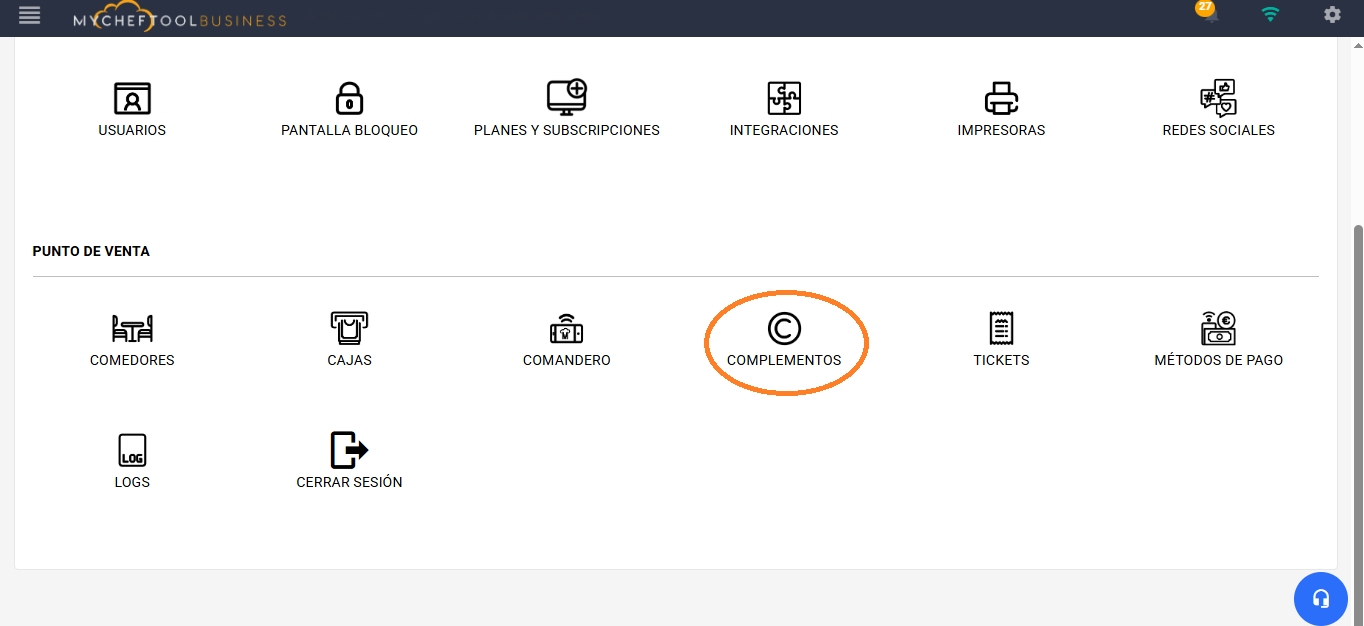Open the Cajas register icon
The width and height of the screenshot is (1364, 626).
[x=349, y=329]
